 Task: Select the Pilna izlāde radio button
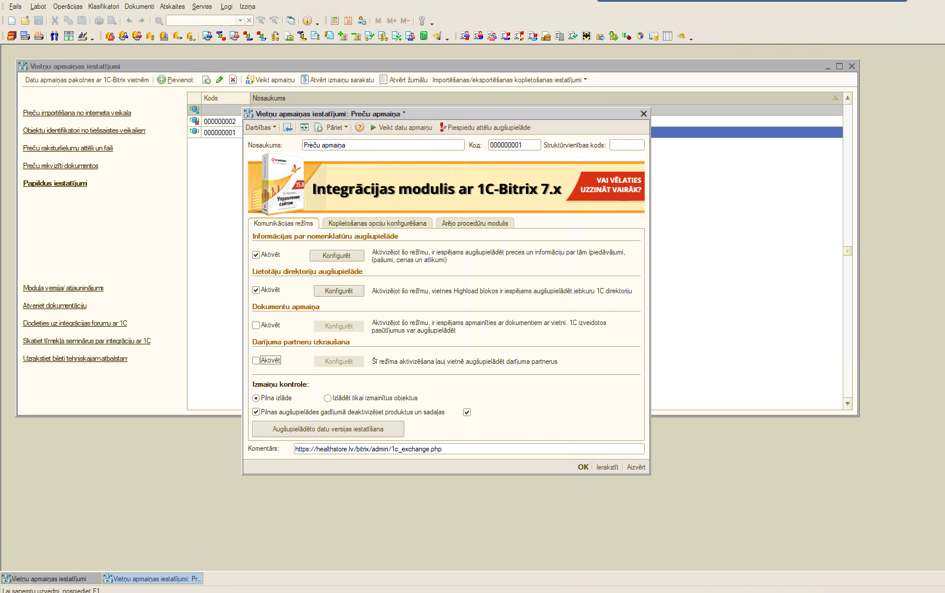(x=256, y=398)
